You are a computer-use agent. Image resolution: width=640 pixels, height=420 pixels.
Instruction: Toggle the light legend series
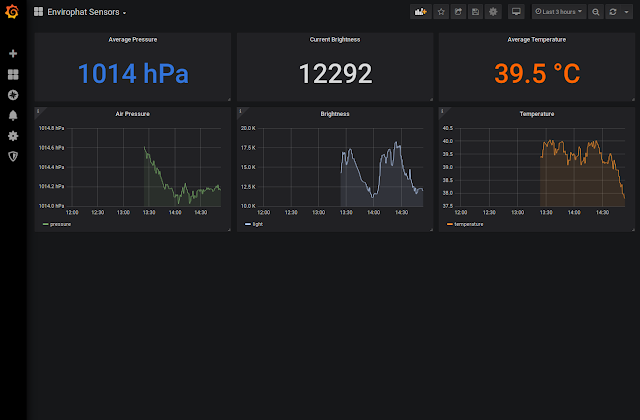(258, 224)
